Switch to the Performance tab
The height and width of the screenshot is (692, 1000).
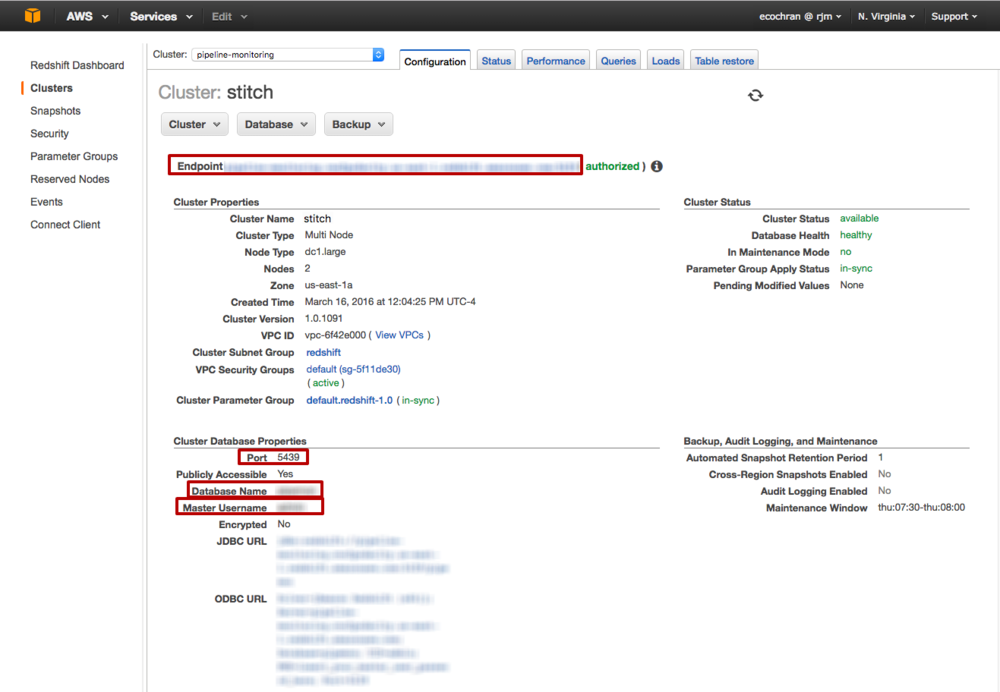(555, 61)
